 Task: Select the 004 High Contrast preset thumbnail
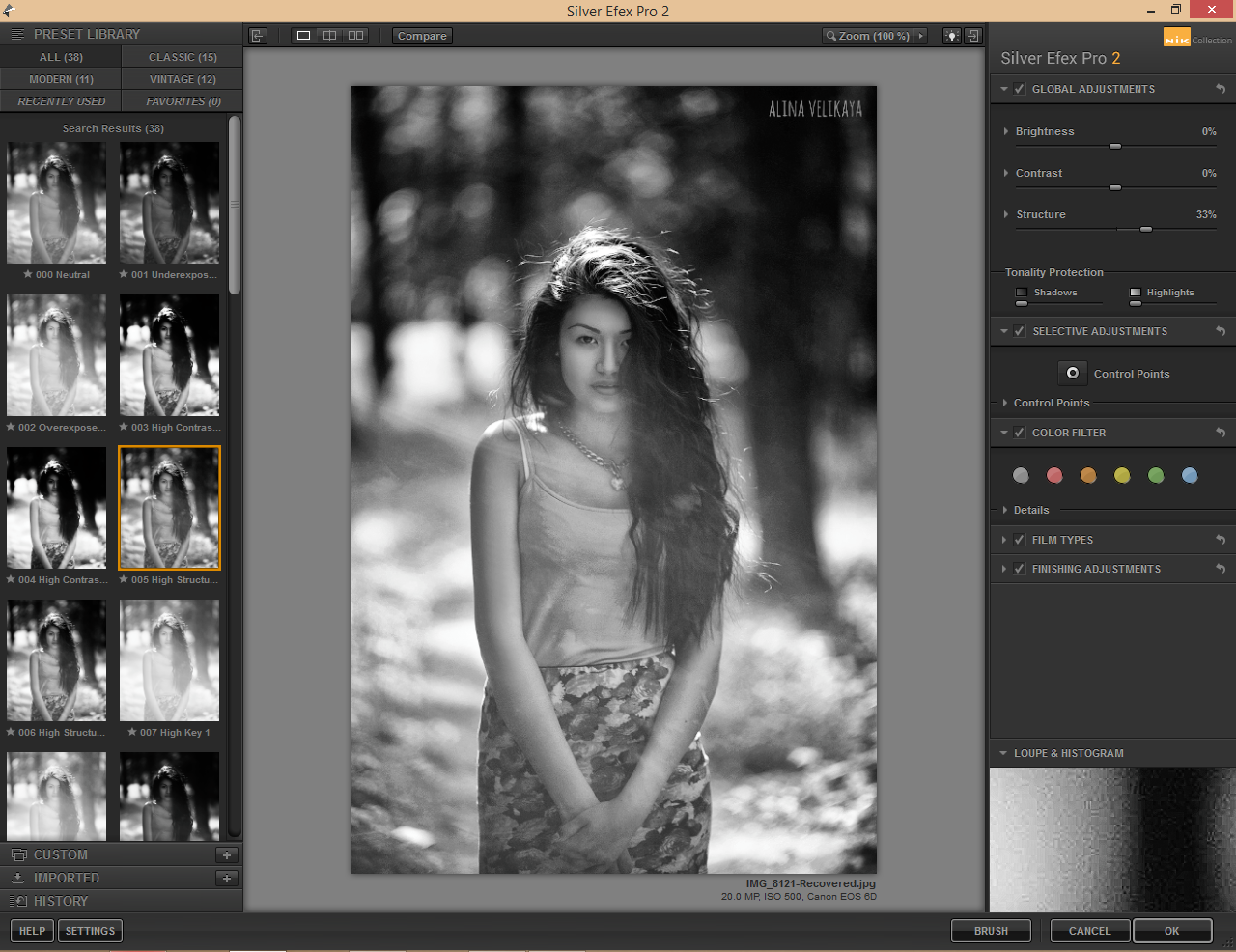tap(57, 508)
